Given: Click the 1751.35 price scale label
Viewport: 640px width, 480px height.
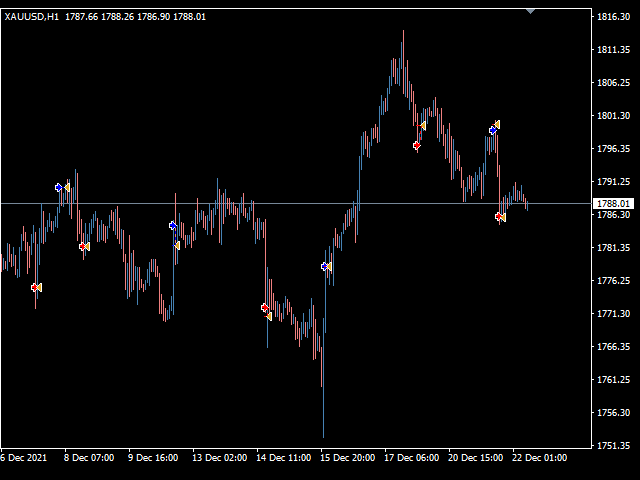Looking at the screenshot, I should (611, 445).
